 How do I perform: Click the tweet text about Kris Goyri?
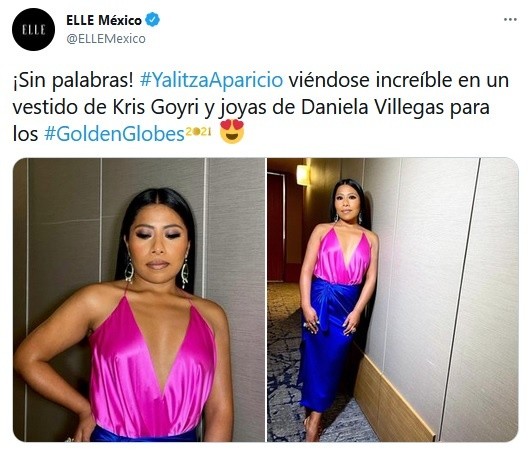(x=261, y=107)
